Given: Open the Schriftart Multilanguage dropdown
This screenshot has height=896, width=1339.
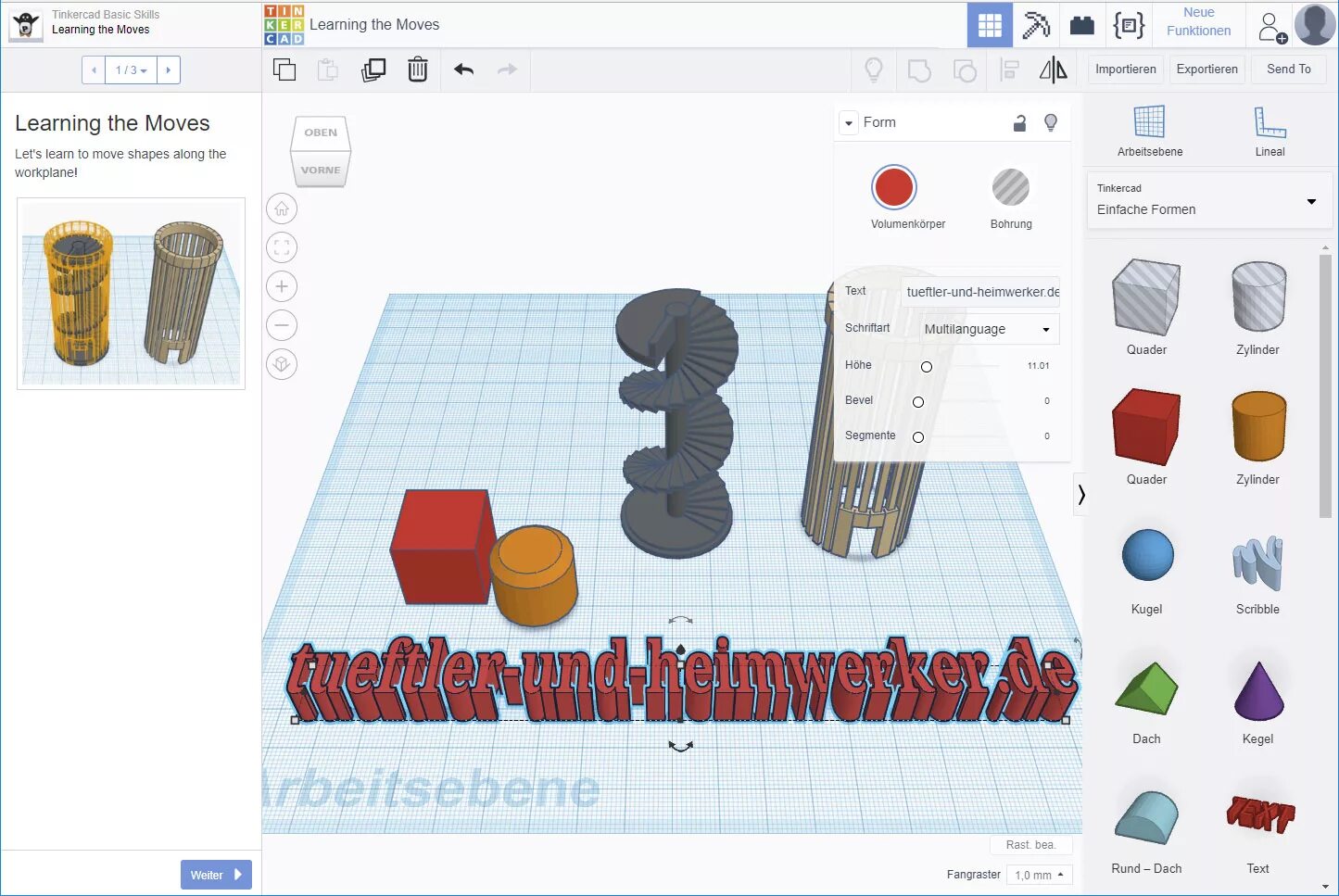Looking at the screenshot, I should [x=988, y=329].
